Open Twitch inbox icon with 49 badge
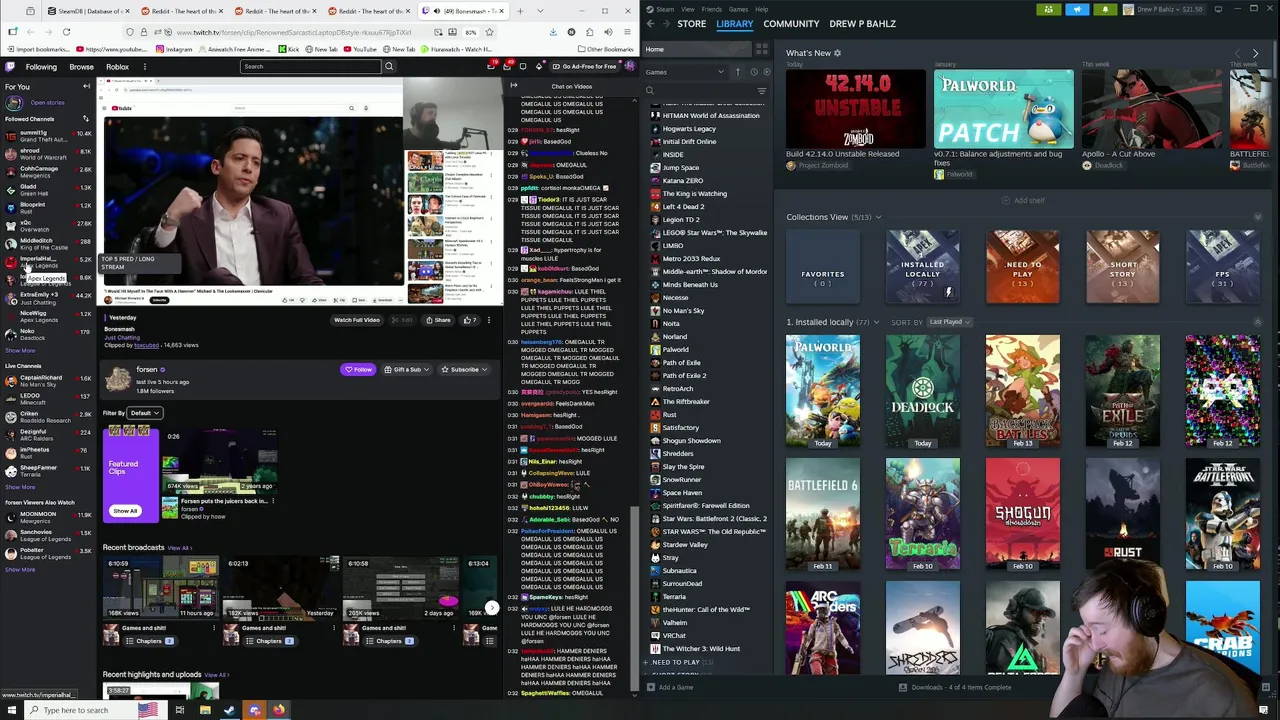This screenshot has width=1280, height=720. (x=507, y=67)
